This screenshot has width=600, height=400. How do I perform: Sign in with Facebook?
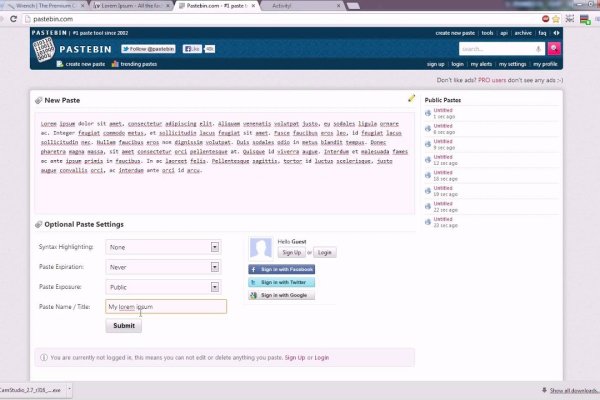282,269
